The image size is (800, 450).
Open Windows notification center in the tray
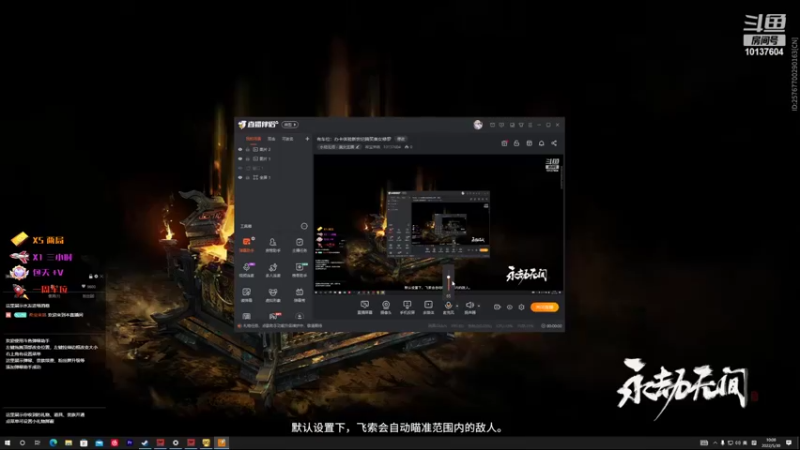point(789,443)
